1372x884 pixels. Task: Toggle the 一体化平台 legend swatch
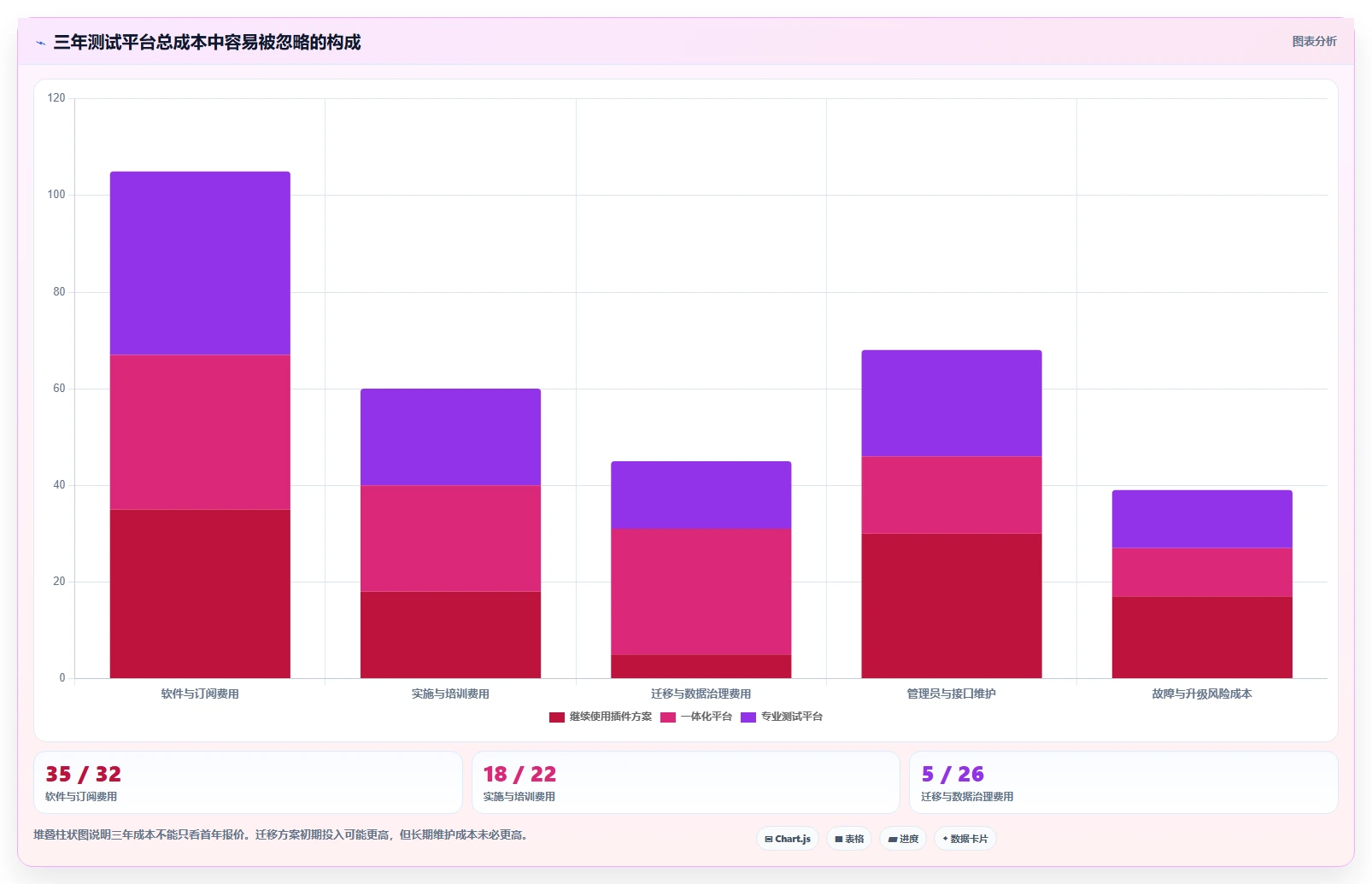668,717
